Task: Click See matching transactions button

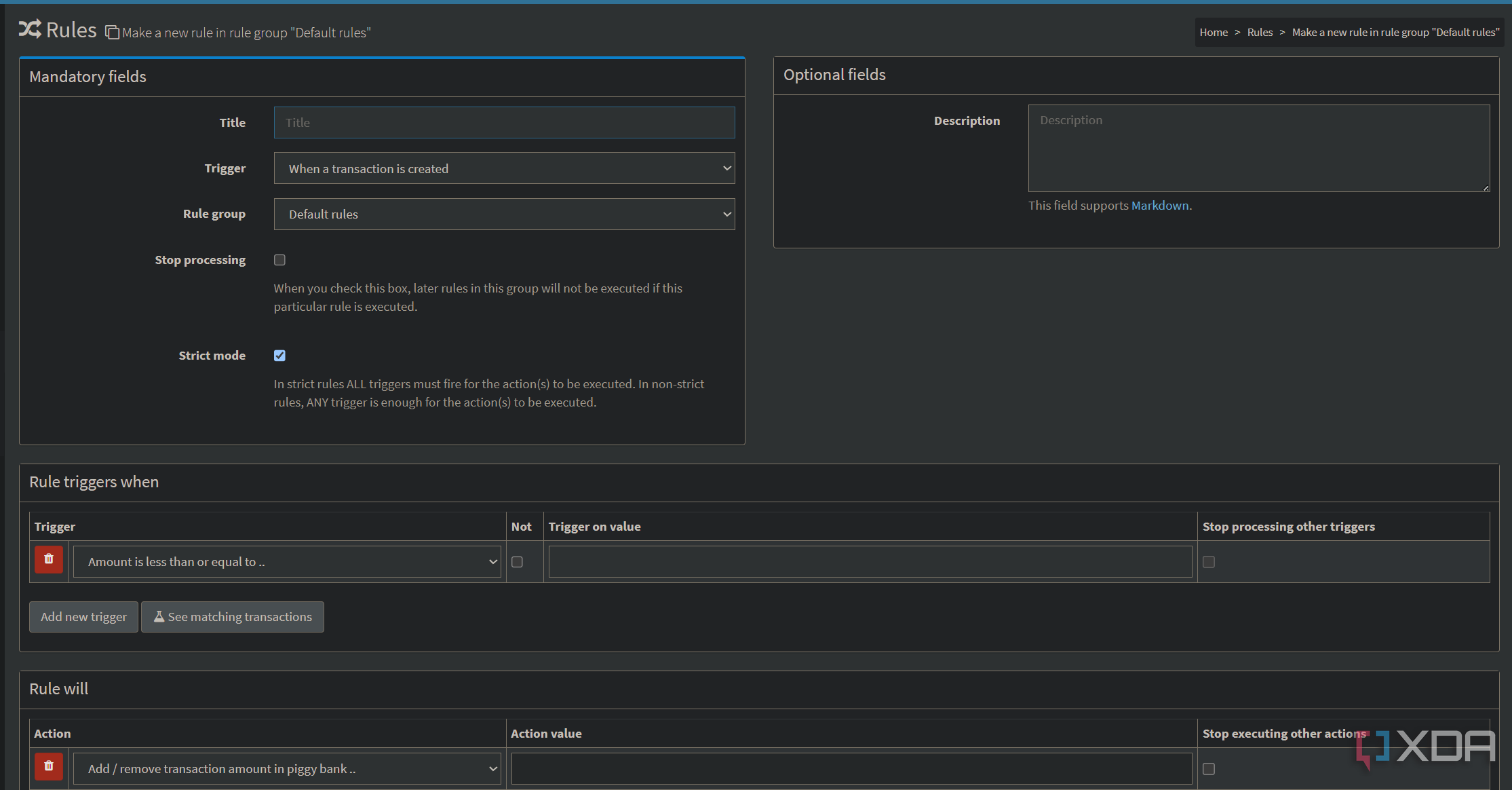Action: [233, 617]
